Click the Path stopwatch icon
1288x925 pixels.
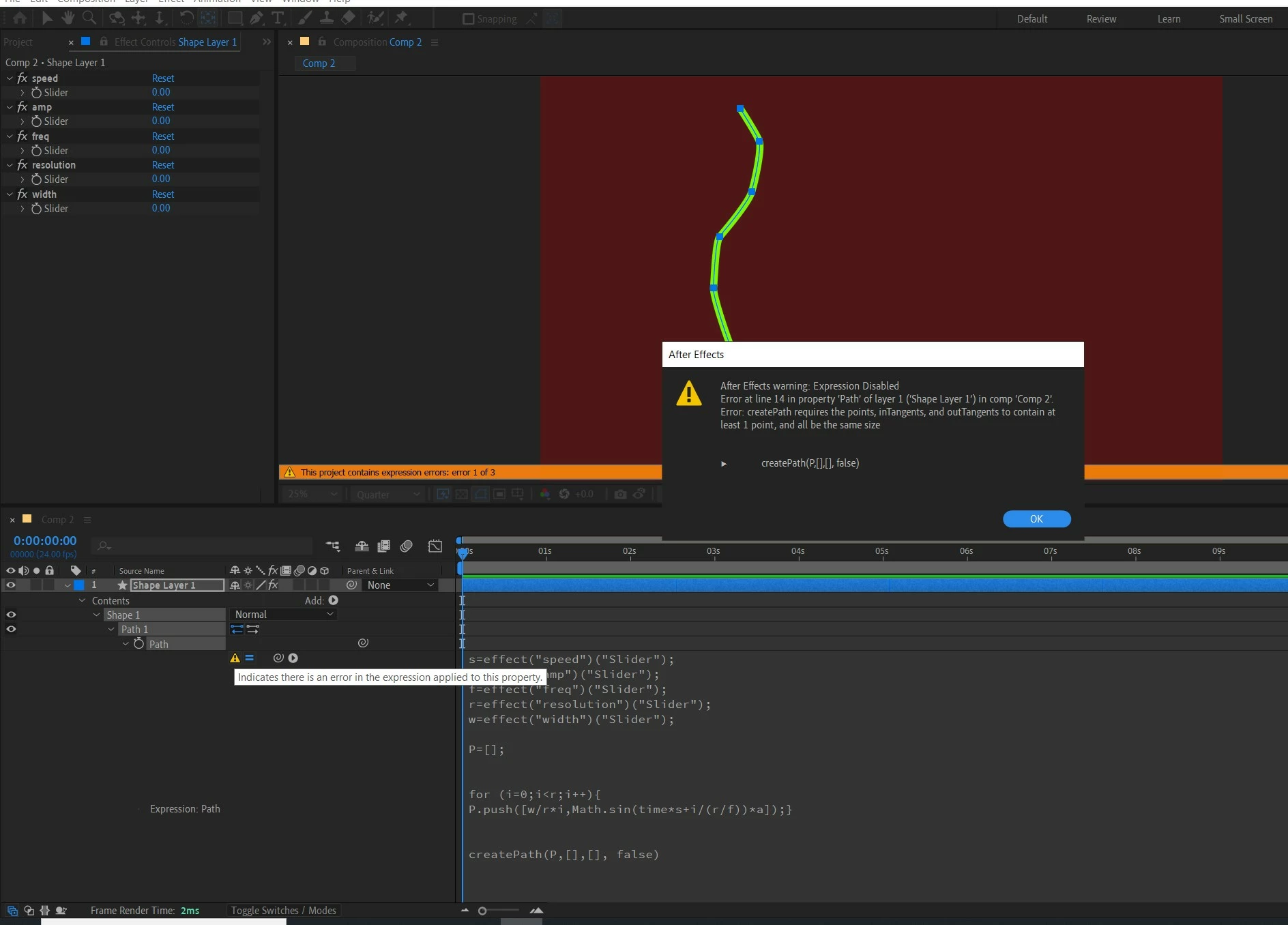click(139, 643)
